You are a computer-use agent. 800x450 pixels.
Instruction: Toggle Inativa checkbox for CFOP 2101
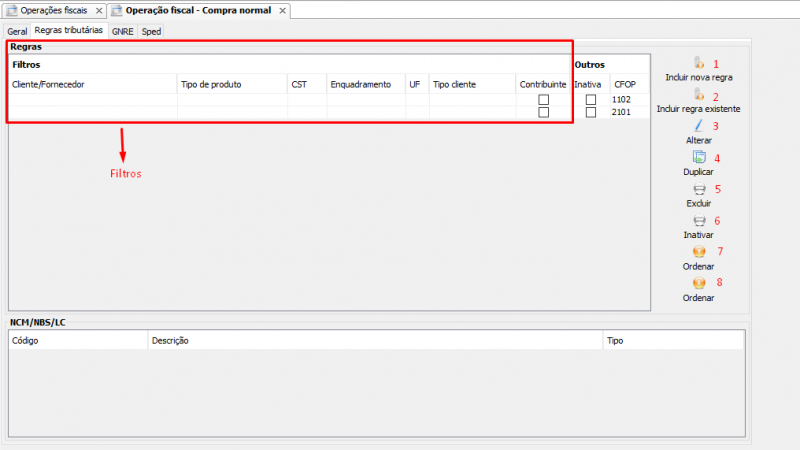tap(591, 112)
